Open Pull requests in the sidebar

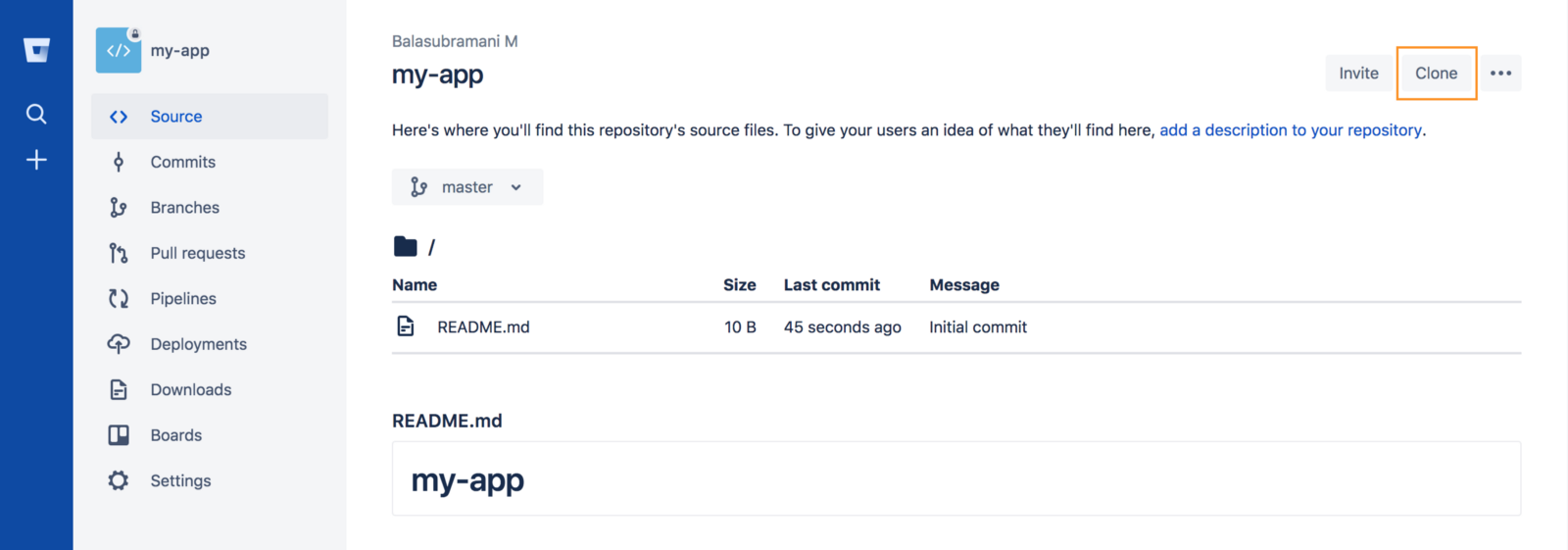click(197, 253)
